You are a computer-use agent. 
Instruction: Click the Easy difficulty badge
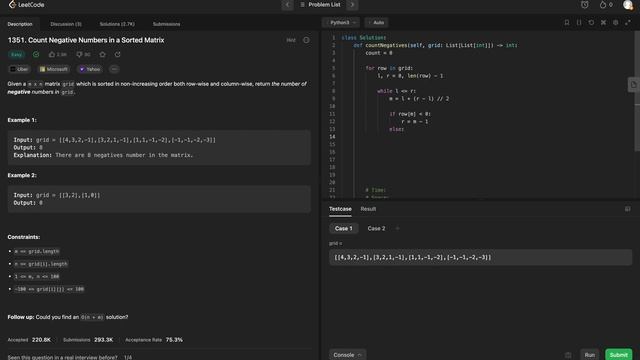click(16, 55)
